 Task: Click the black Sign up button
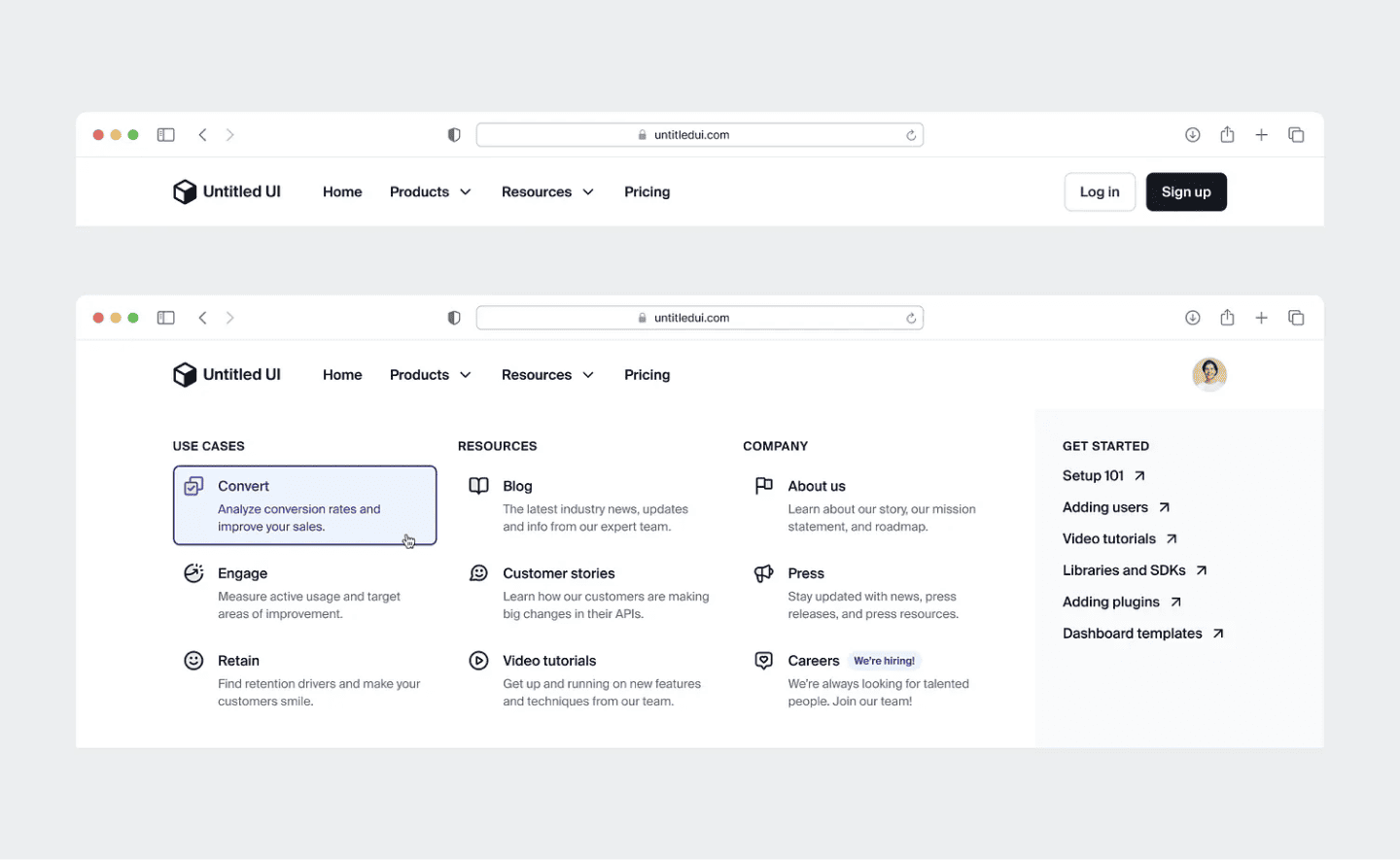coord(1185,192)
